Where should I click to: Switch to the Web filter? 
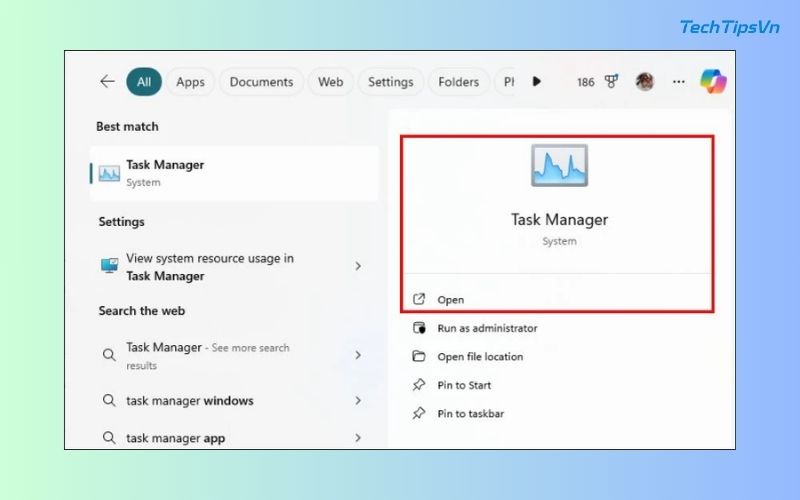coord(331,82)
